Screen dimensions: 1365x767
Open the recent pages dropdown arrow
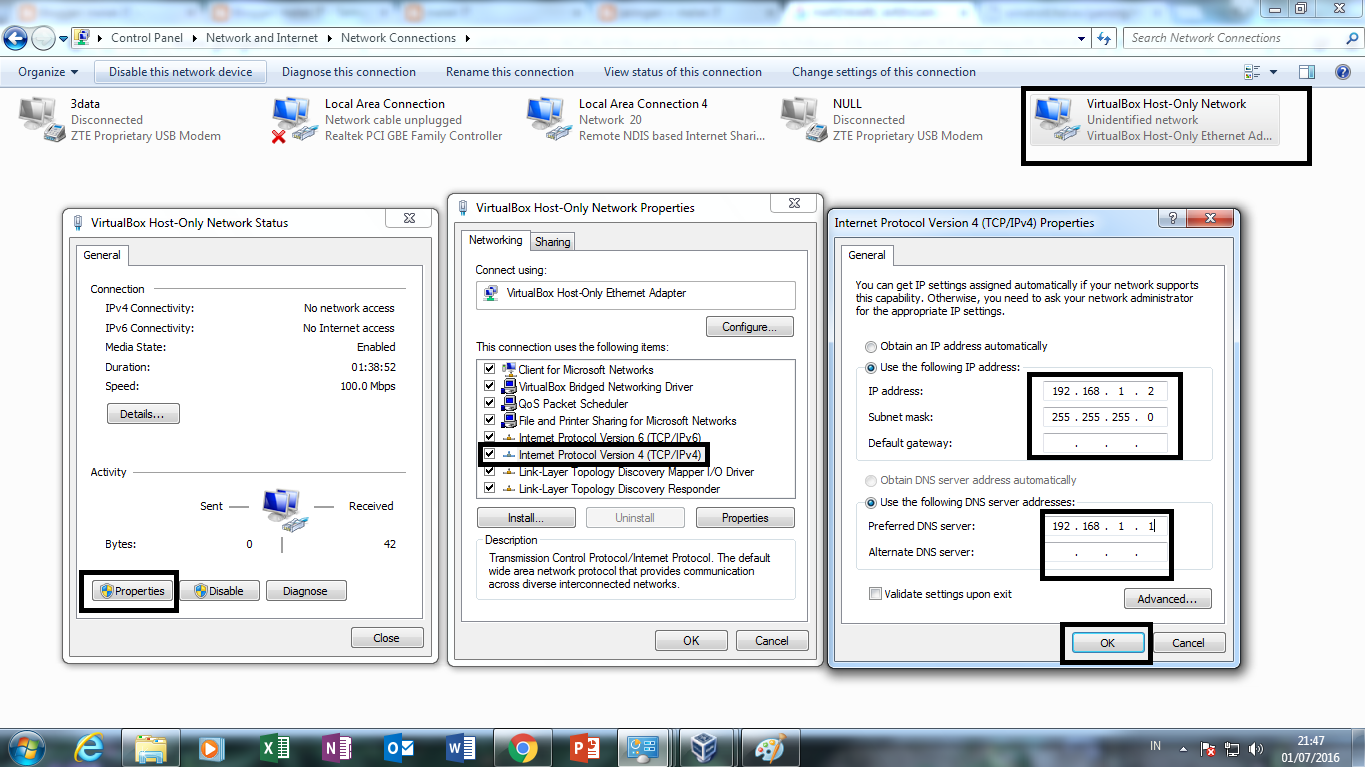[63, 39]
